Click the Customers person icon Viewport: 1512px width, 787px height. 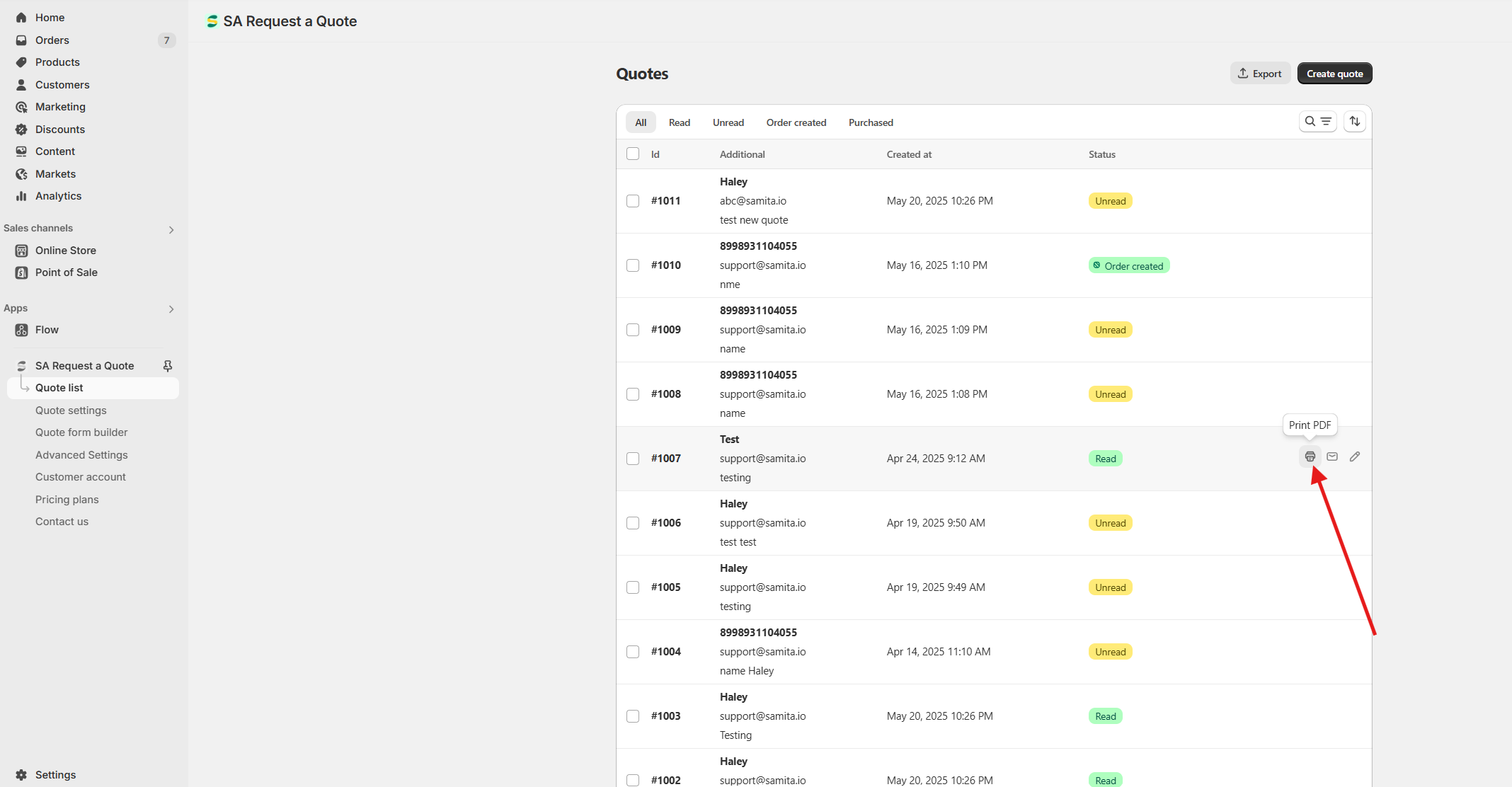pos(21,85)
